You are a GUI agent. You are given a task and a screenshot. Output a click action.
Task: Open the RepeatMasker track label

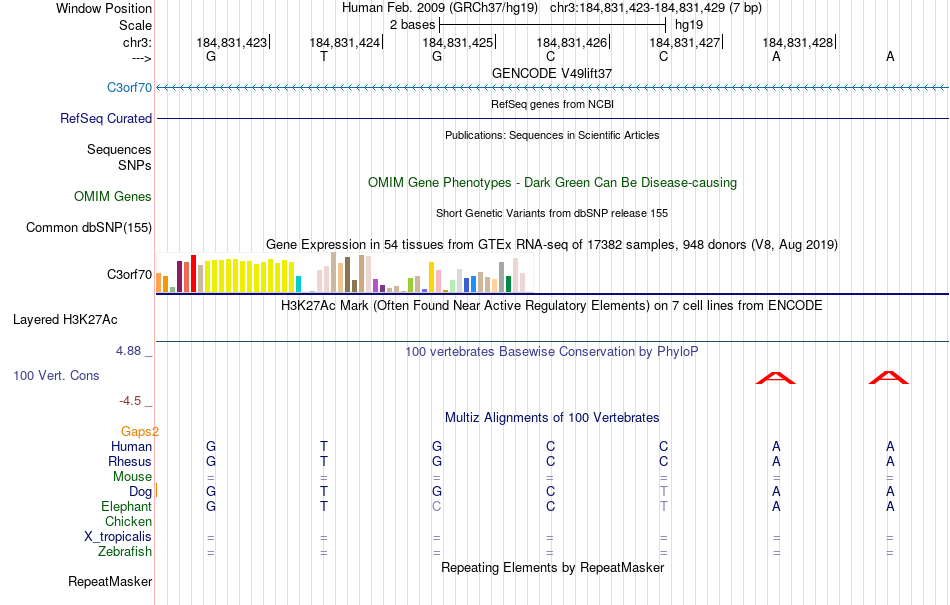[110, 581]
